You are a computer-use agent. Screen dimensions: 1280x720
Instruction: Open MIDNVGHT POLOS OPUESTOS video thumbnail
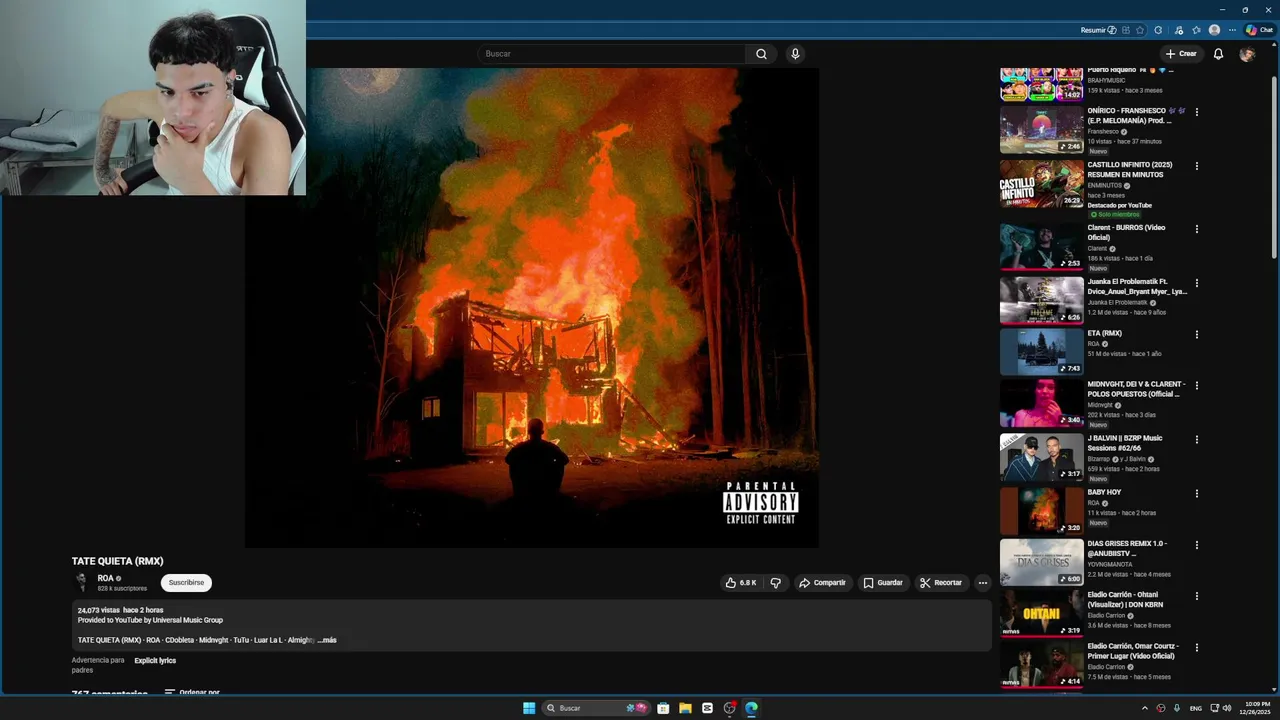1041,402
